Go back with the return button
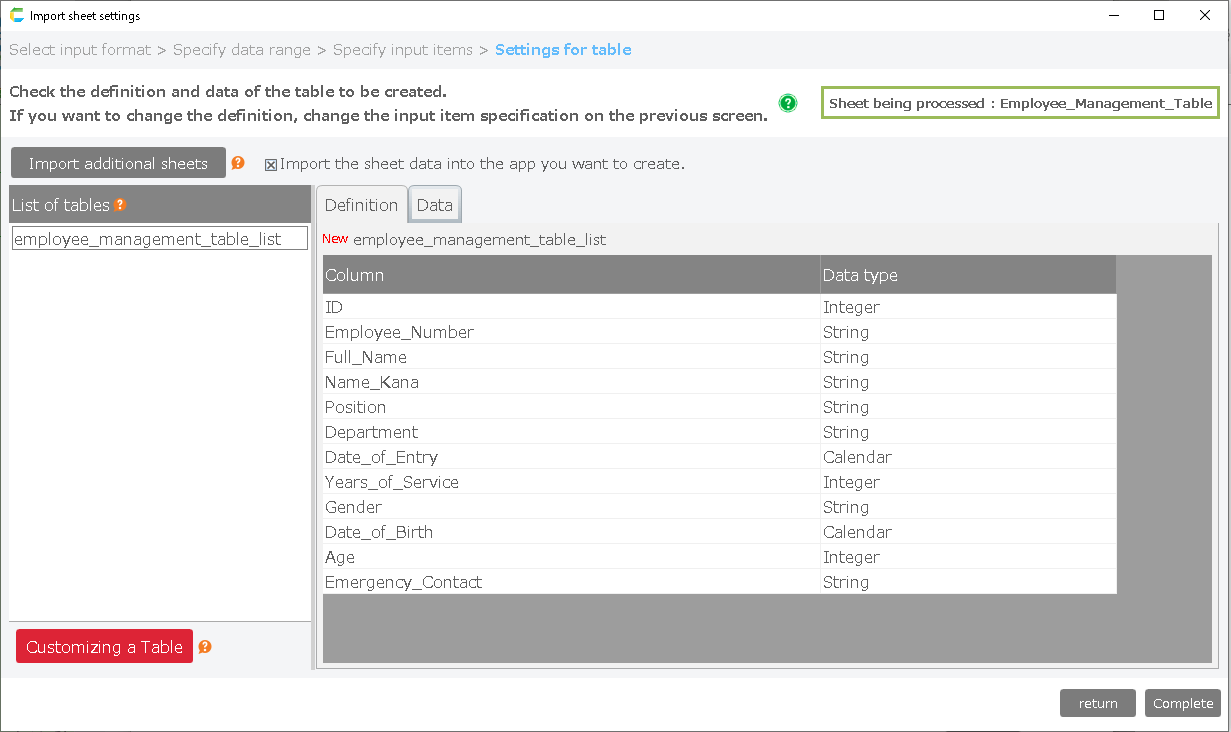Viewport: 1231px width, 732px height. tap(1097, 703)
